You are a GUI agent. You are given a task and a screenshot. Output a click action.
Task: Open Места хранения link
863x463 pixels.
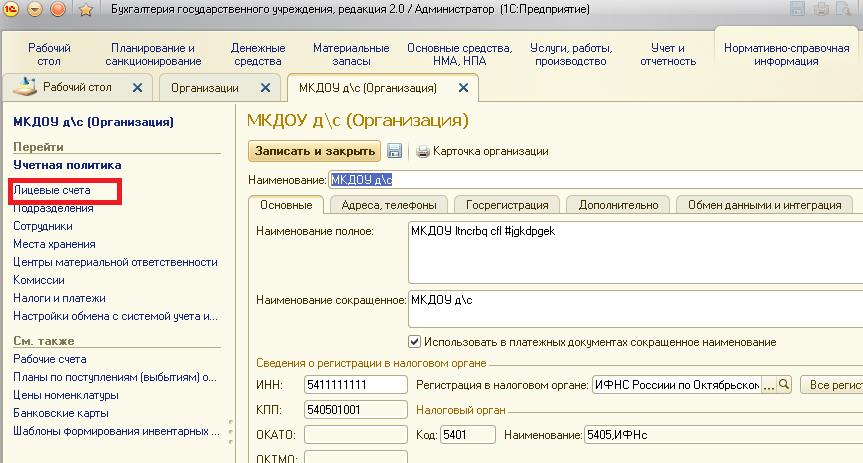tap(54, 244)
